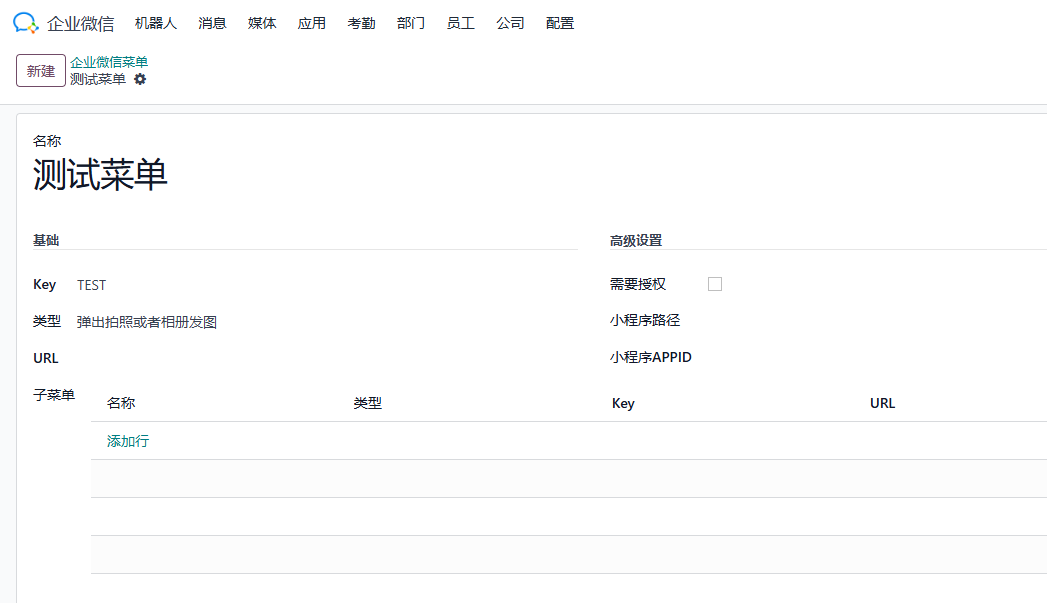Sort submenu table by 名称 column header

click(121, 403)
